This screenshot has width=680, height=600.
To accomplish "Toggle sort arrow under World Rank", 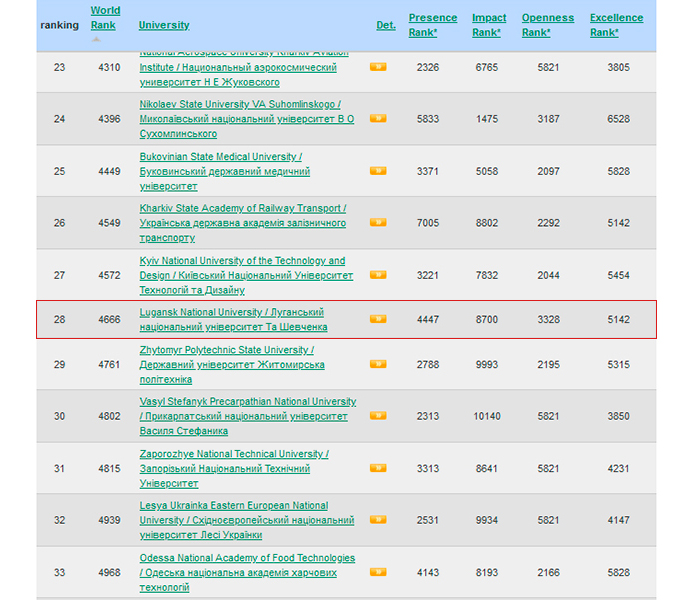I will click(x=96, y=39).
